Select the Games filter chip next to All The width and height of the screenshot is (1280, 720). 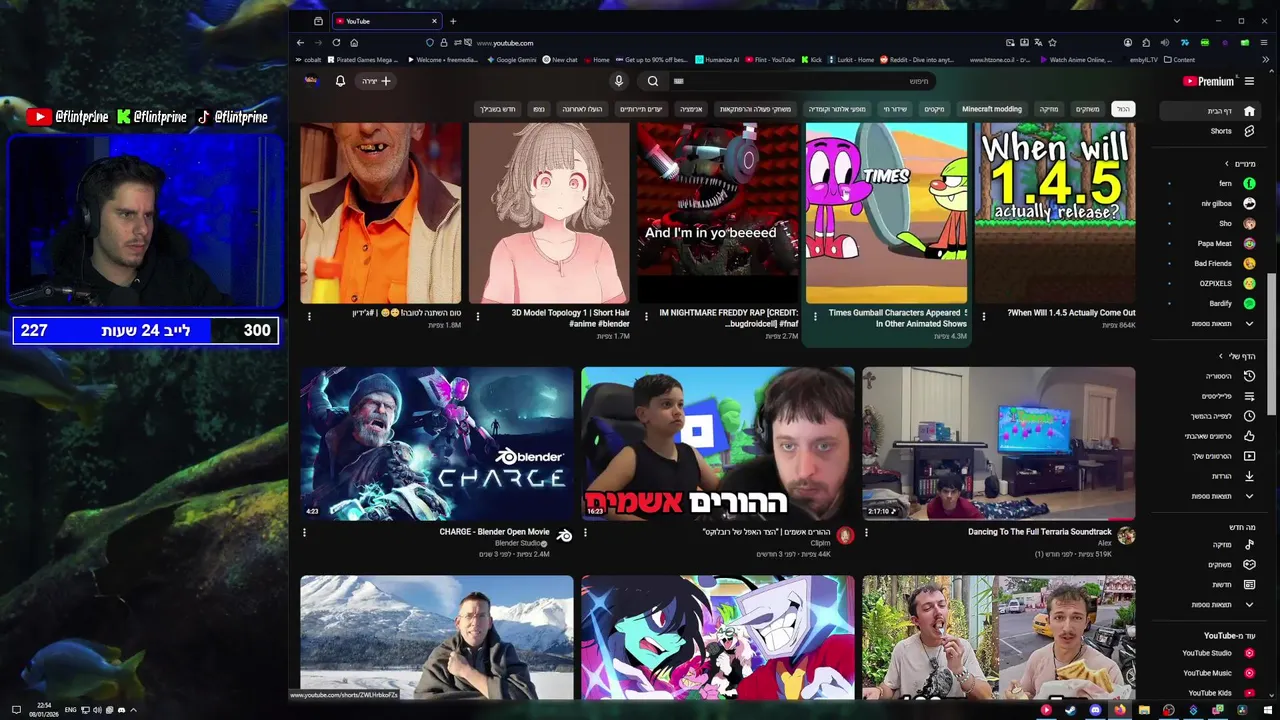1087,109
